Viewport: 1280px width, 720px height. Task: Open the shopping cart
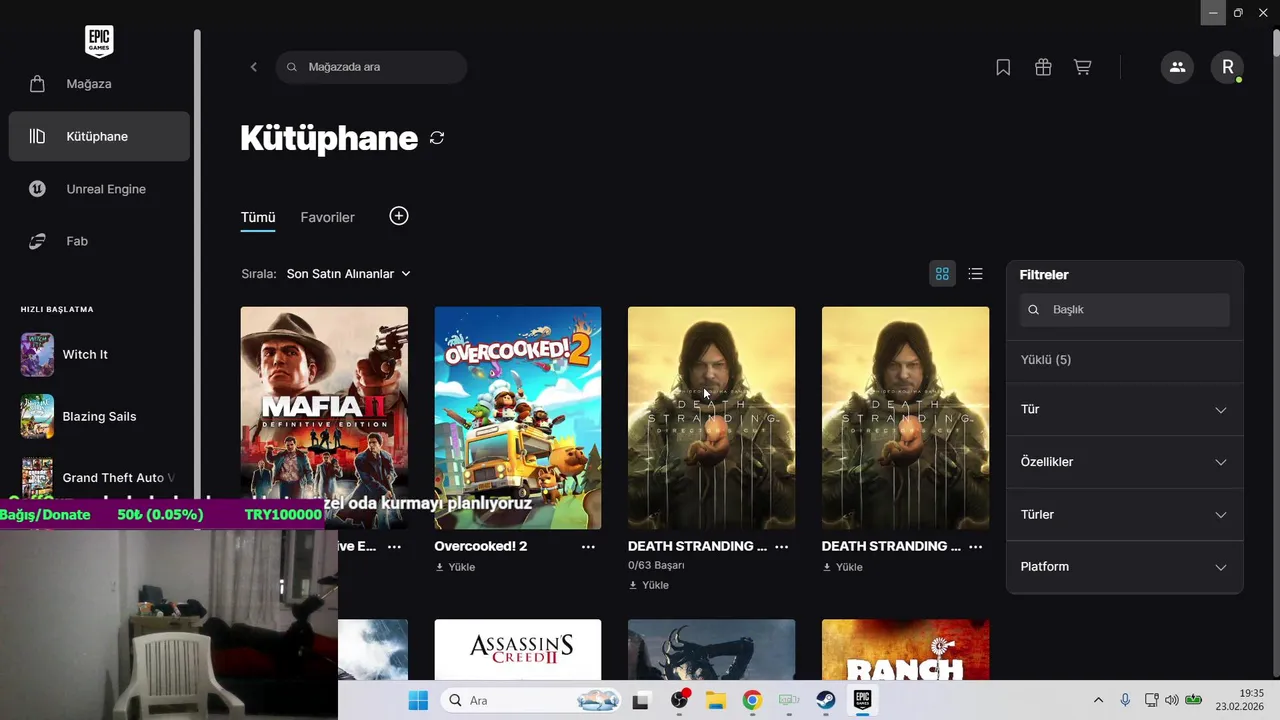(x=1082, y=67)
